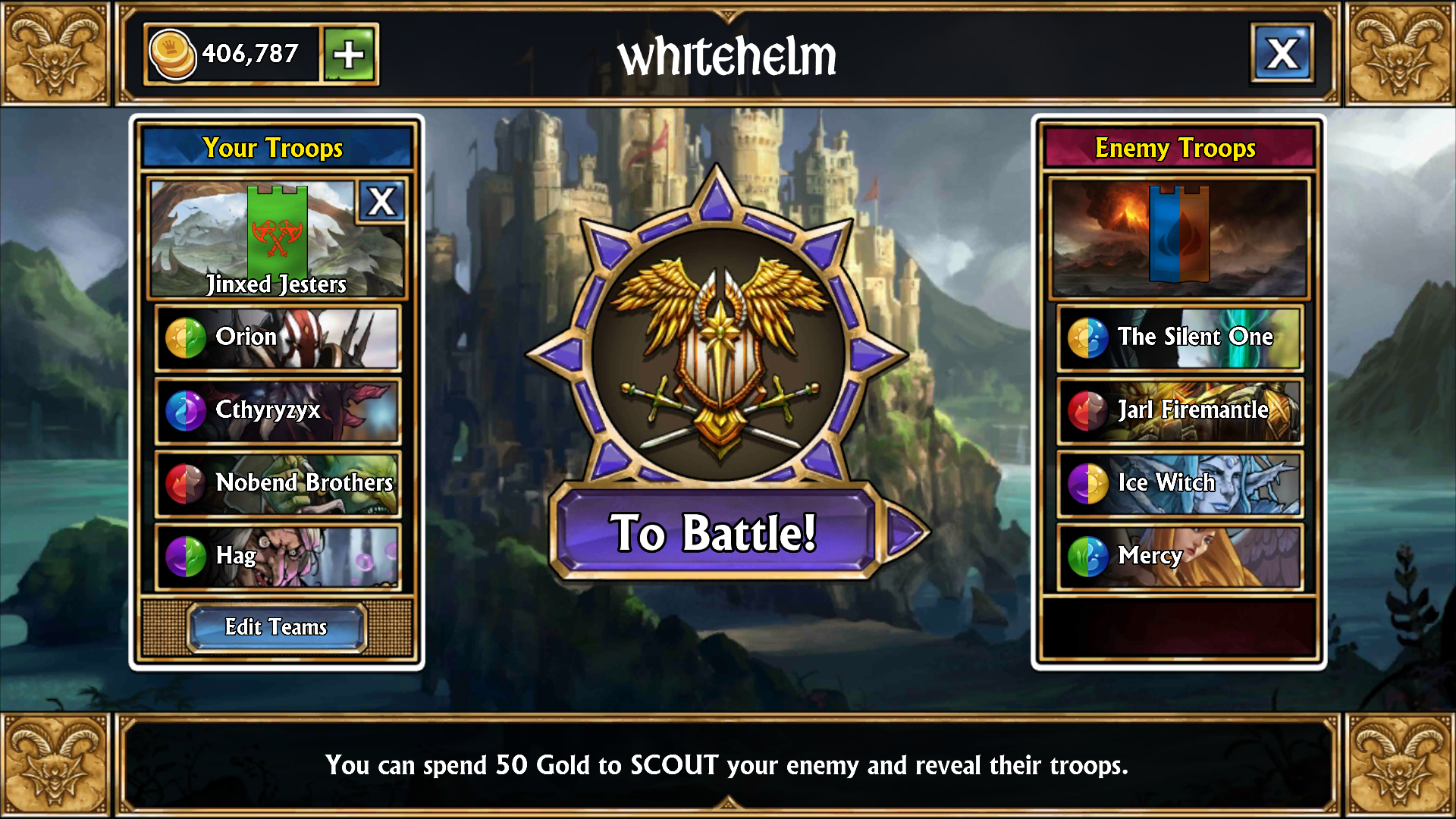The image size is (1456, 819).
Task: Click the gold coin stack icon
Action: (172, 54)
